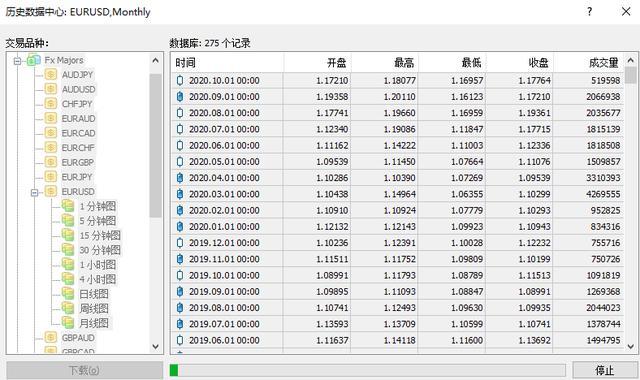Click the 1 小时图 database icon

[x=68, y=264]
